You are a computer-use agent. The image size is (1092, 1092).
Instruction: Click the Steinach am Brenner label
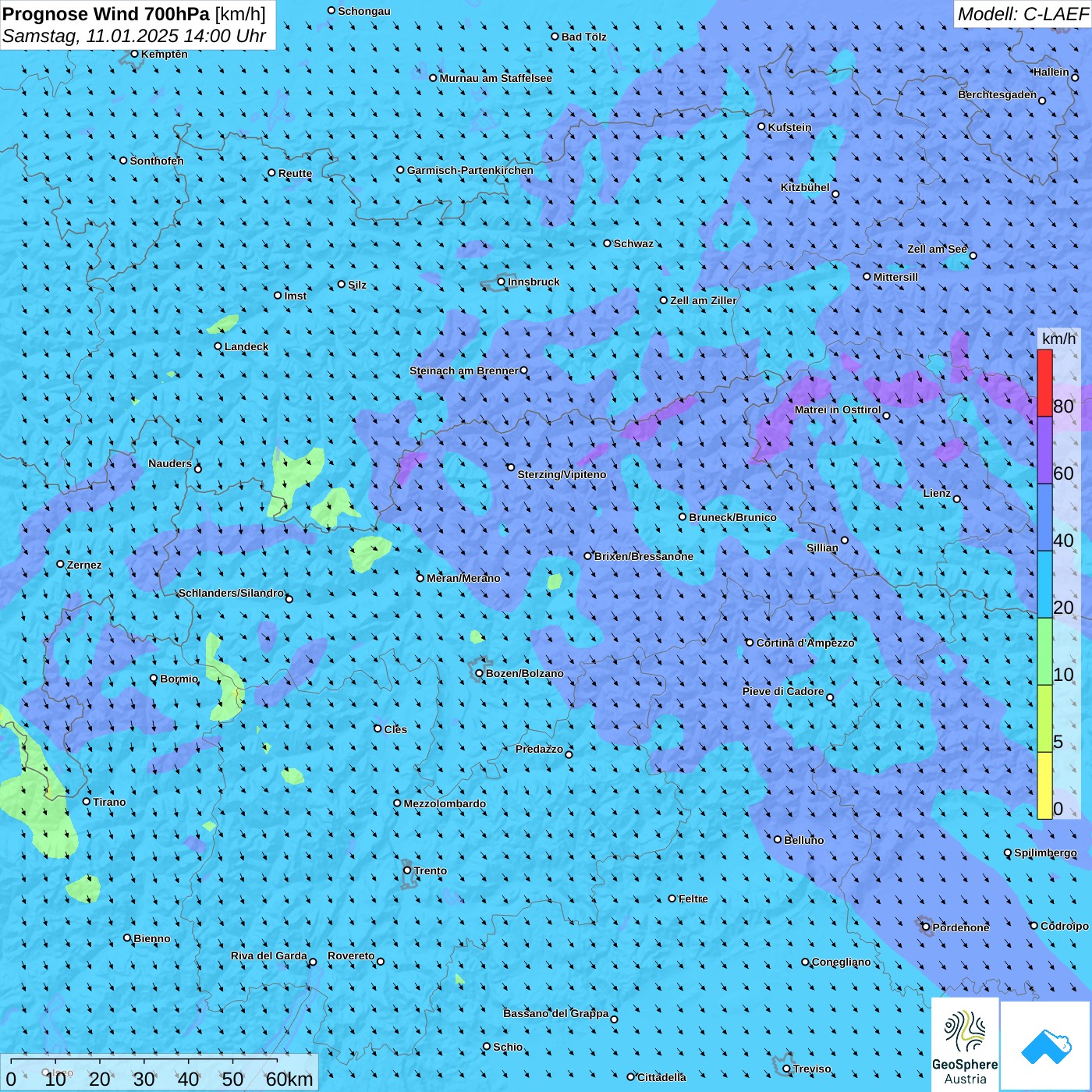(x=464, y=370)
